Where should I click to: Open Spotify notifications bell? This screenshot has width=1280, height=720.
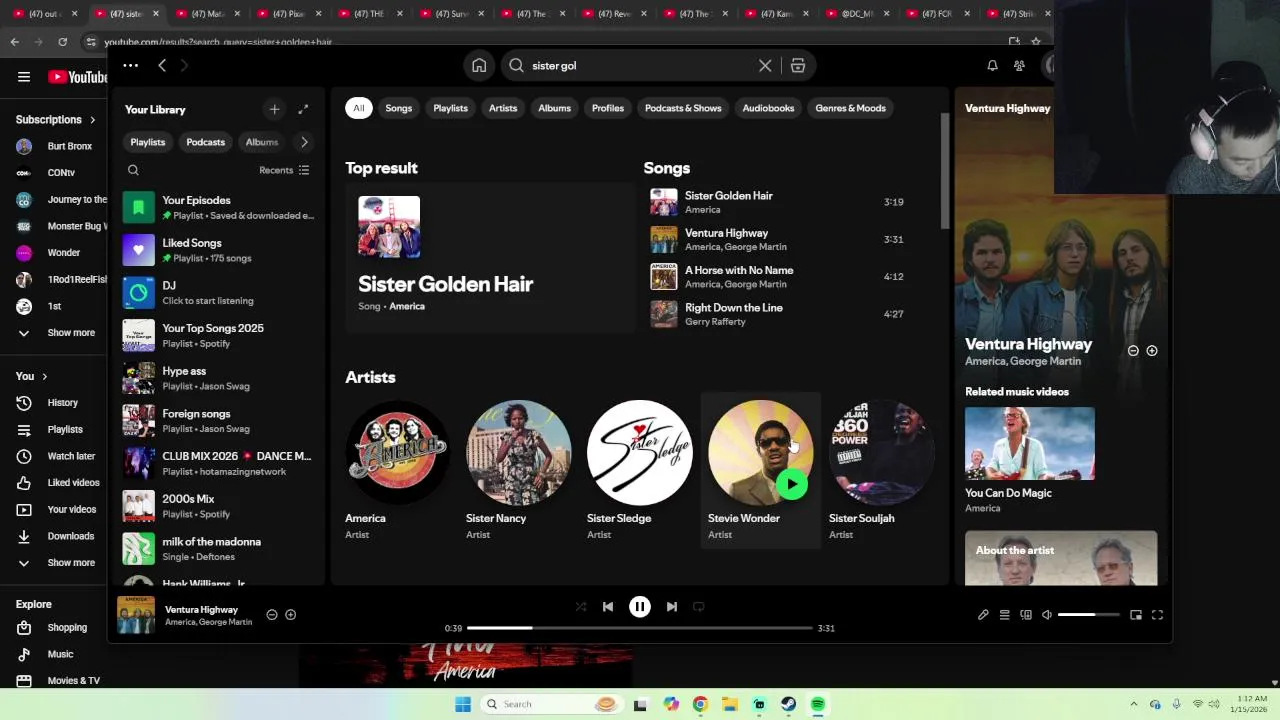[992, 65]
